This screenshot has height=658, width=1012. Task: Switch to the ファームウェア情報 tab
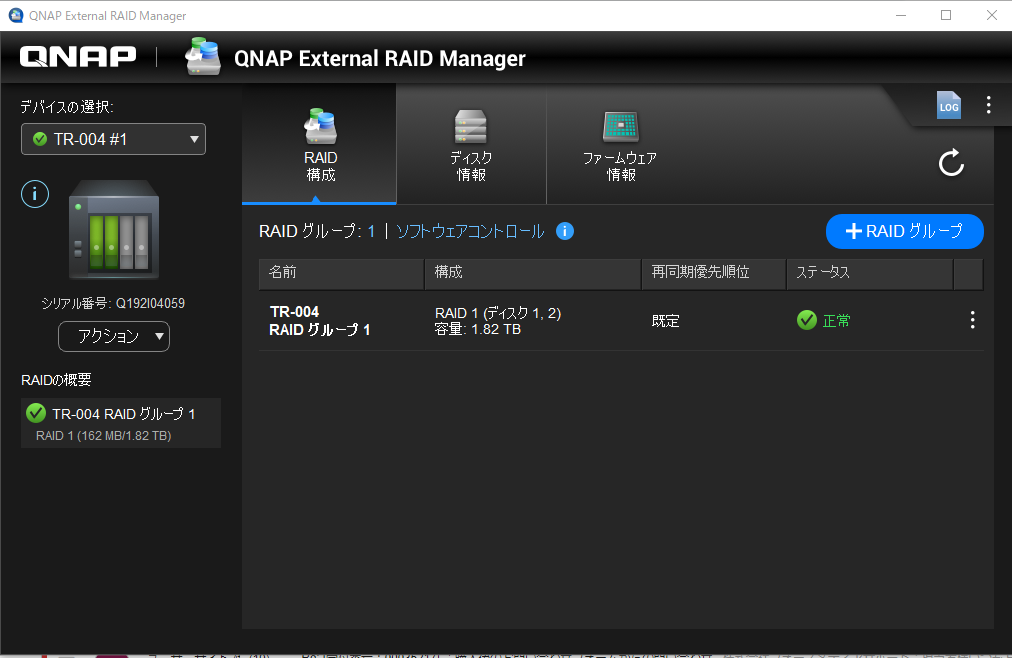tap(620, 145)
